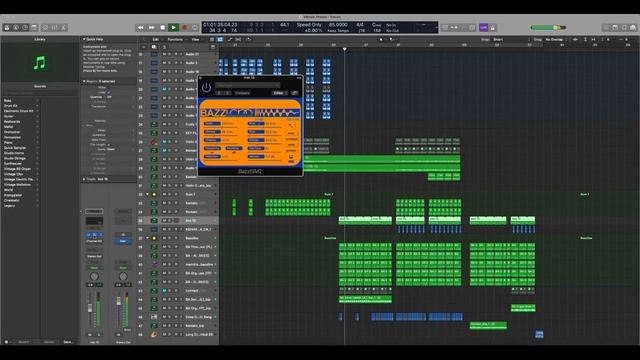This screenshot has width=640, height=360.
Task: Open Quick Help toolbar button
Action: [25, 27]
